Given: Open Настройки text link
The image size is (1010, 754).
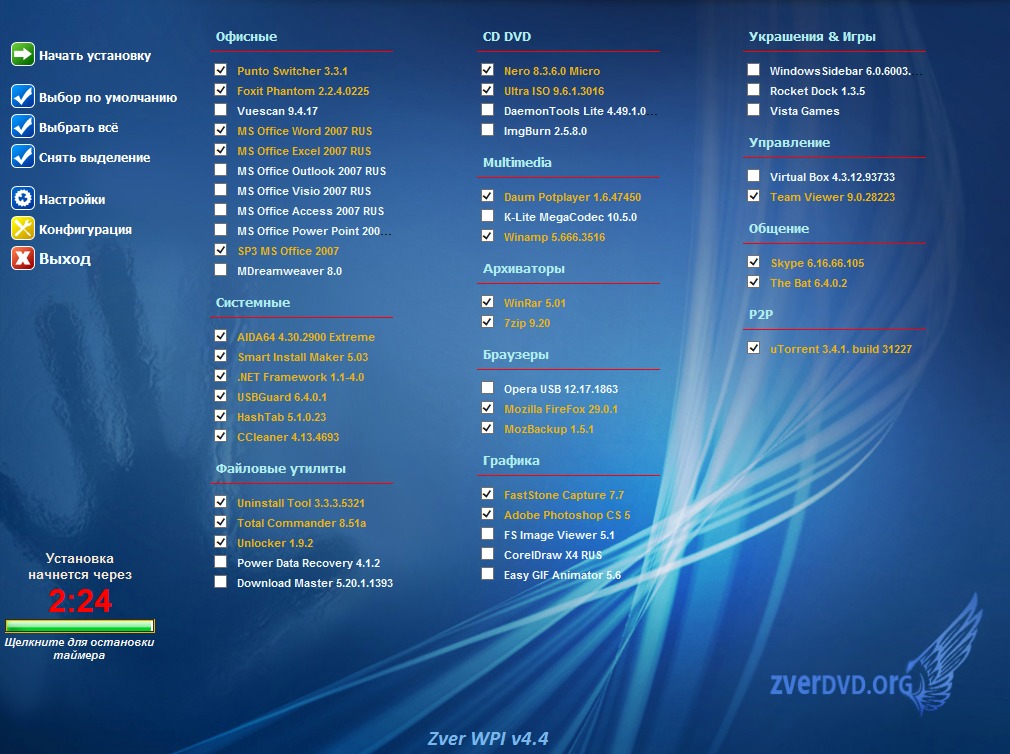Looking at the screenshot, I should (71, 200).
